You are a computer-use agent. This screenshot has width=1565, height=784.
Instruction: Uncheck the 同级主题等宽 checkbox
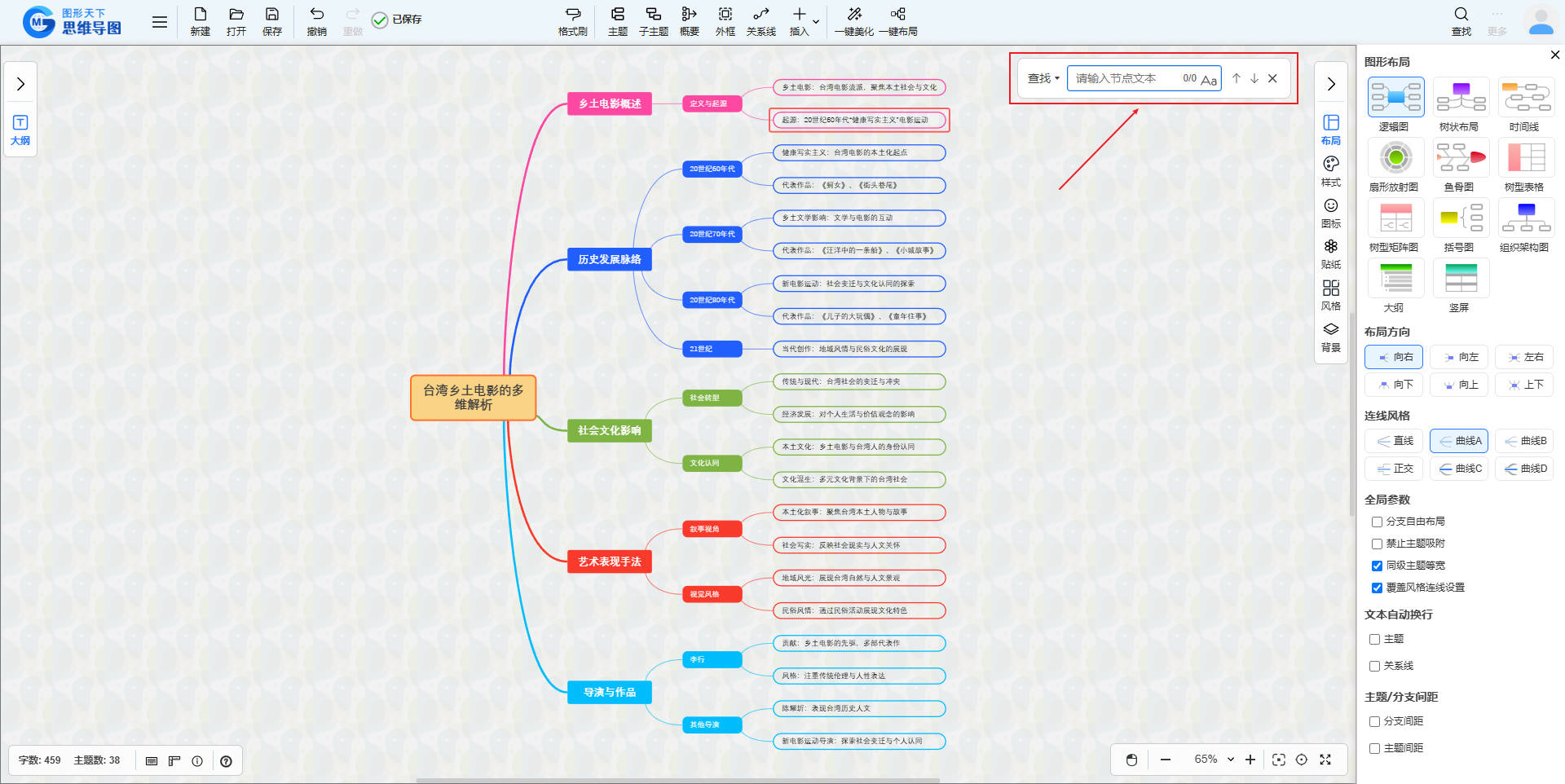(x=1377, y=566)
